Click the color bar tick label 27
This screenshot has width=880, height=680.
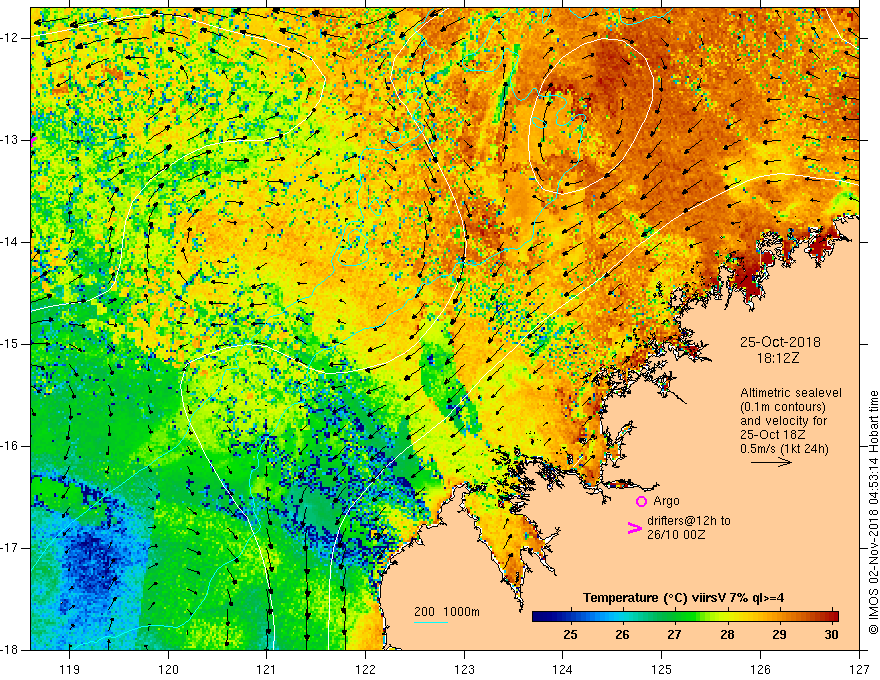pyautogui.click(x=675, y=635)
